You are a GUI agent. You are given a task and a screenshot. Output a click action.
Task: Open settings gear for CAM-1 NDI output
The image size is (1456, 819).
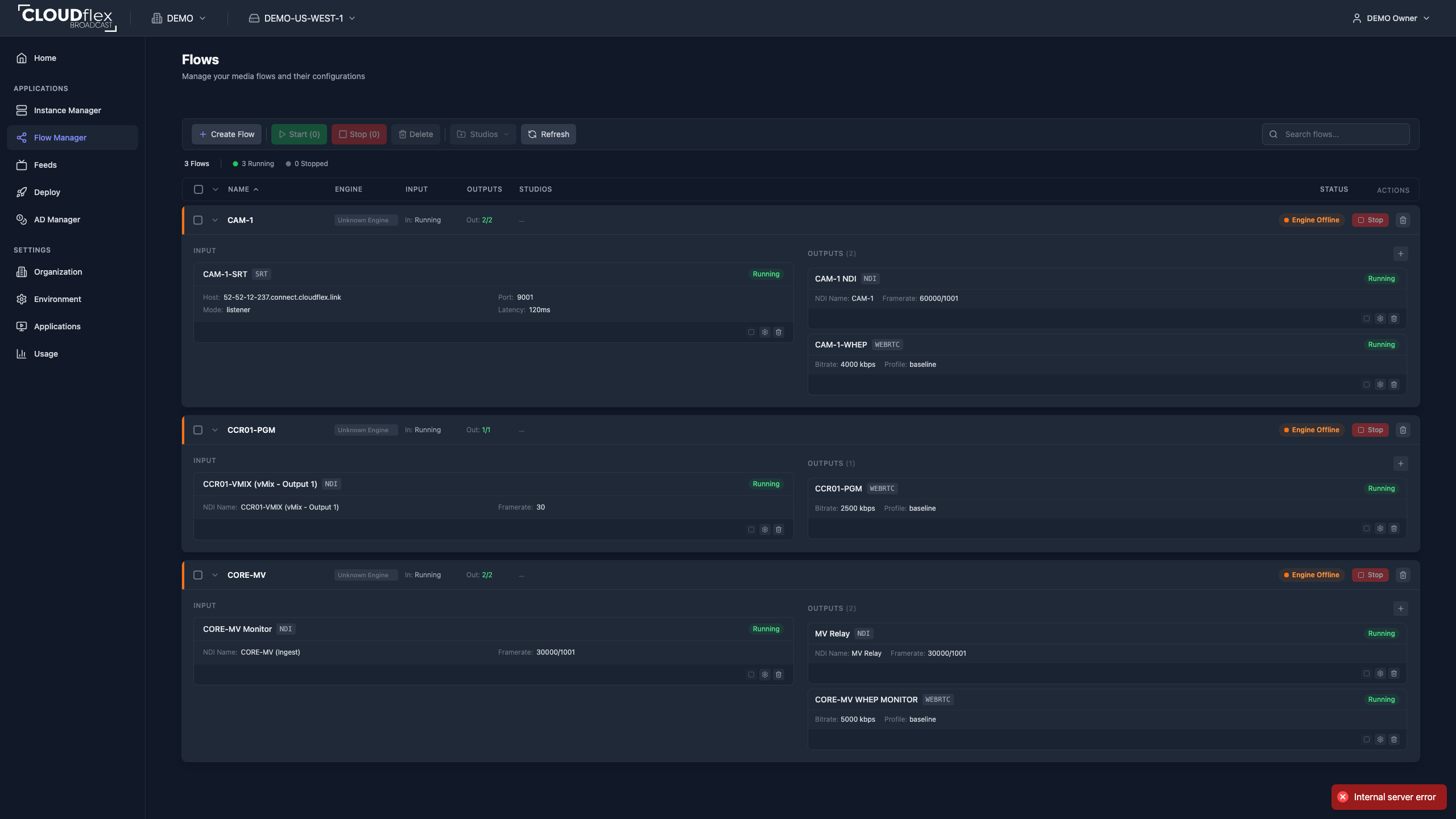point(1380,318)
